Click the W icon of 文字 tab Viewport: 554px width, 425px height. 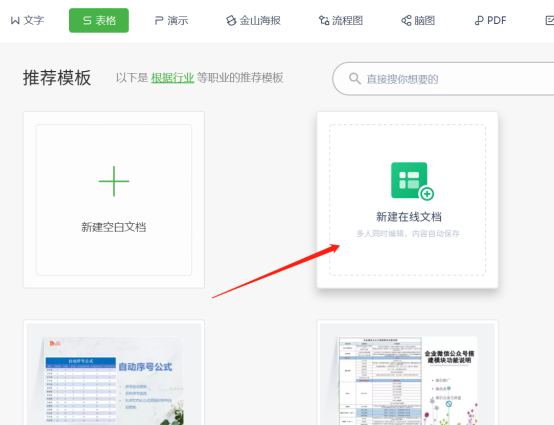pos(15,20)
